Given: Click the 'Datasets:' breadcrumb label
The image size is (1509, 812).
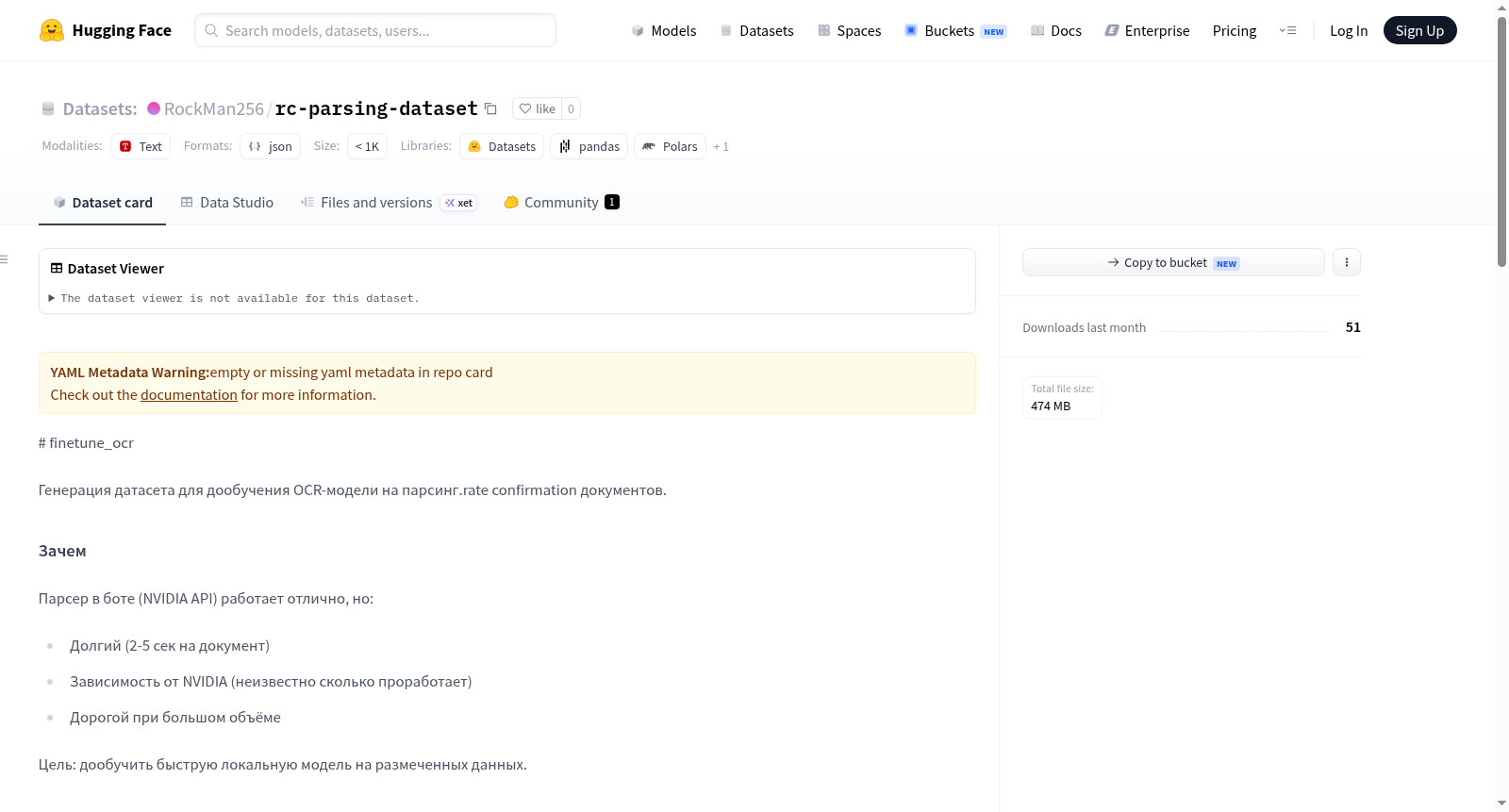Looking at the screenshot, I should (x=100, y=108).
